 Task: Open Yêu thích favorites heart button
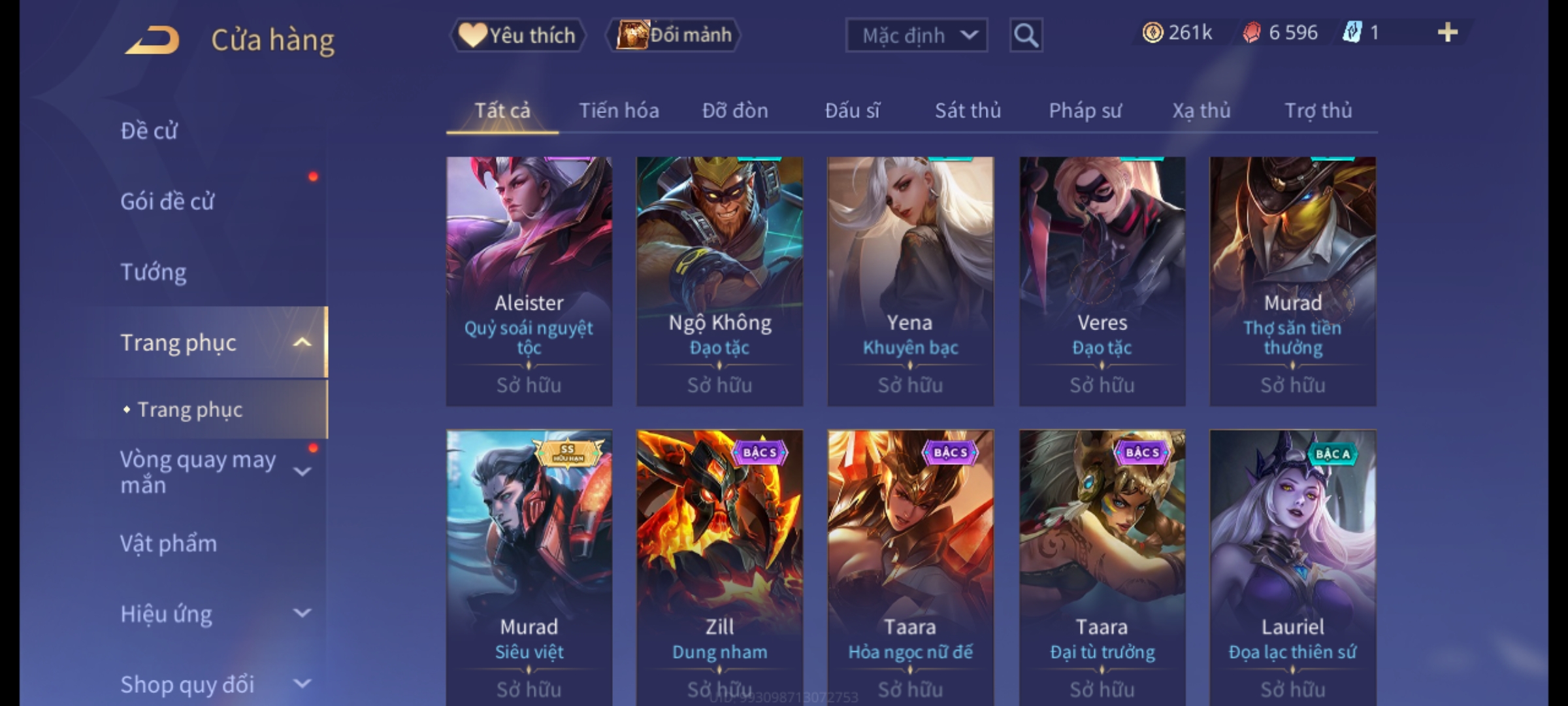517,35
